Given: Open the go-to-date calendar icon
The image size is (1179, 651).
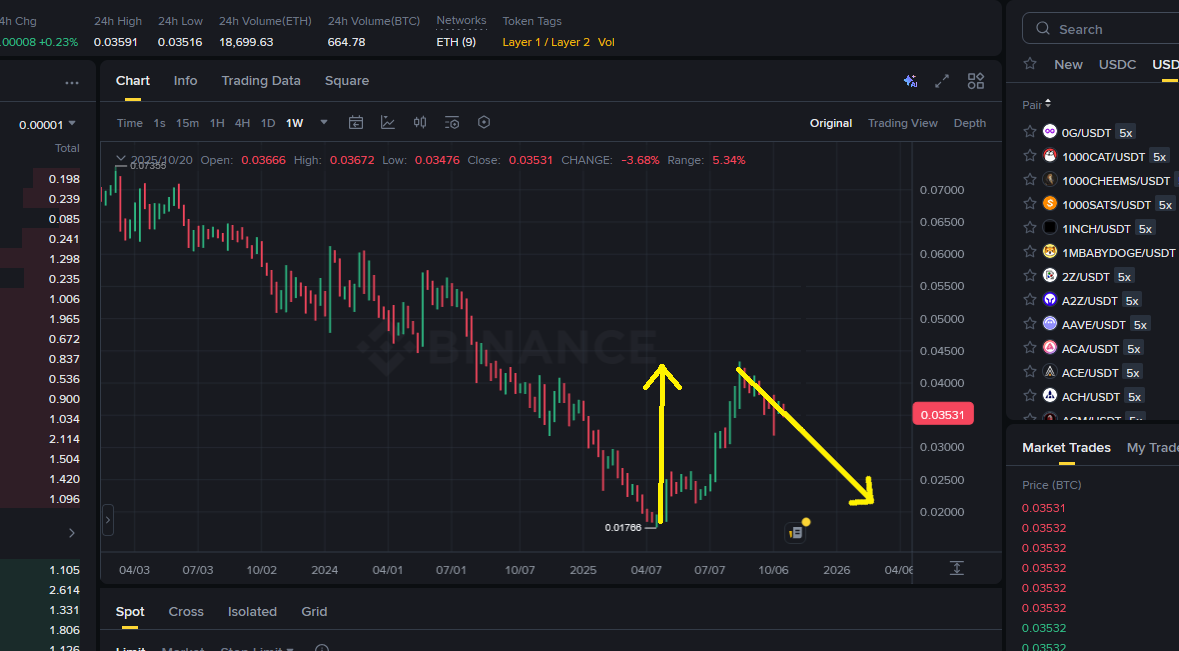Looking at the screenshot, I should tap(356, 123).
